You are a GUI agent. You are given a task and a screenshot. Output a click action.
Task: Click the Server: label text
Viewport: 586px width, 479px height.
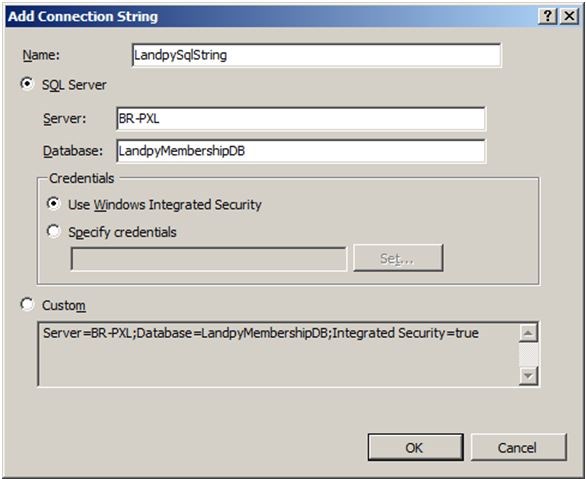tap(65, 119)
